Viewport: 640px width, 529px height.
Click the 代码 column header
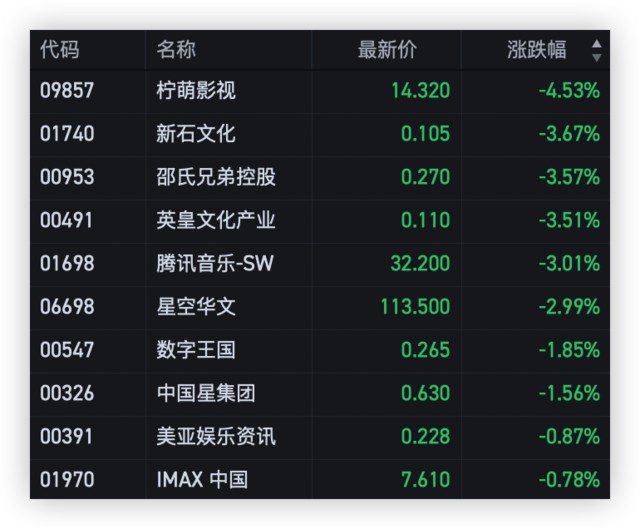tap(59, 50)
